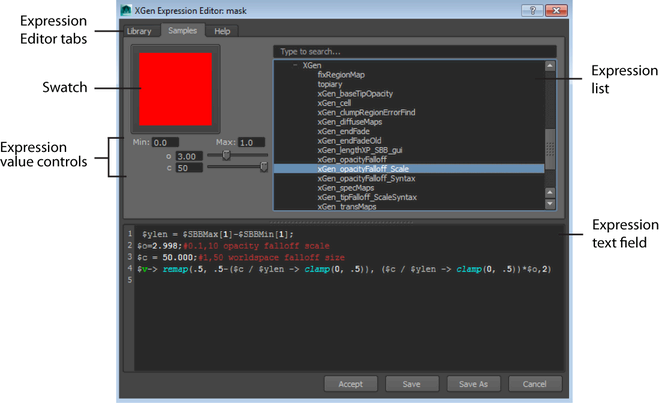The image size is (659, 403).
Task: Open the window help question-mark button
Action: coord(532,10)
